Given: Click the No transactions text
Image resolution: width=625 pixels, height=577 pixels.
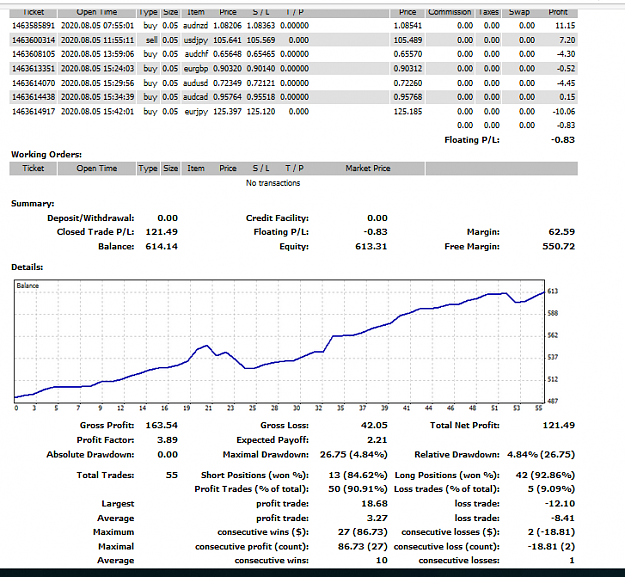Looking at the screenshot, I should point(273,183).
